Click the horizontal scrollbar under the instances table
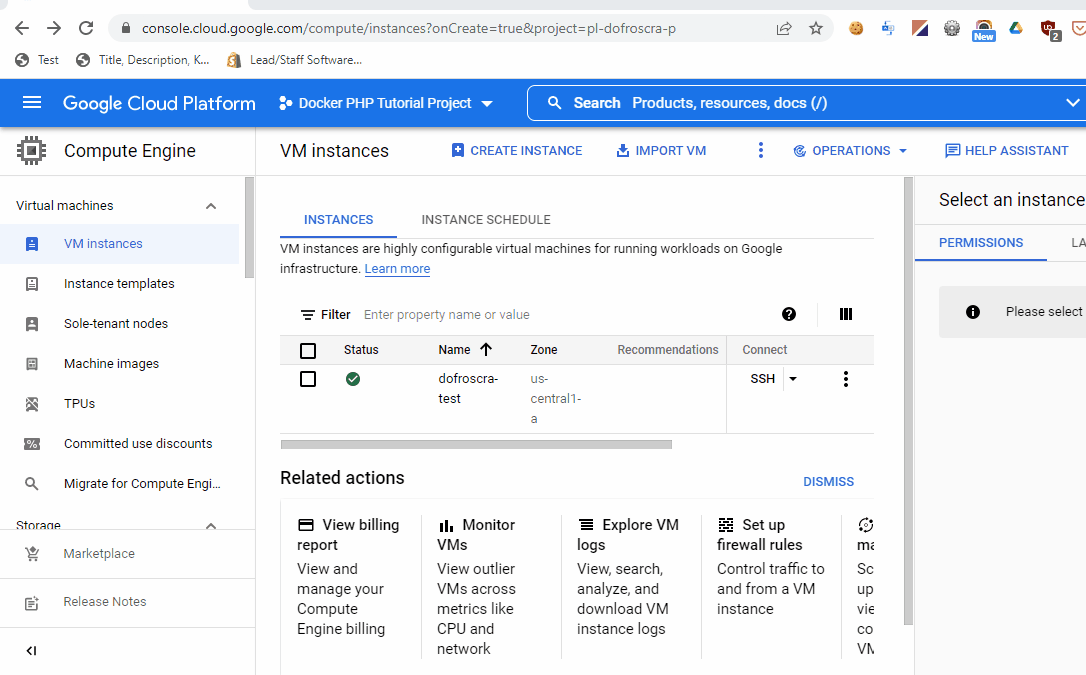This screenshot has height=675, width=1086. 477,444
